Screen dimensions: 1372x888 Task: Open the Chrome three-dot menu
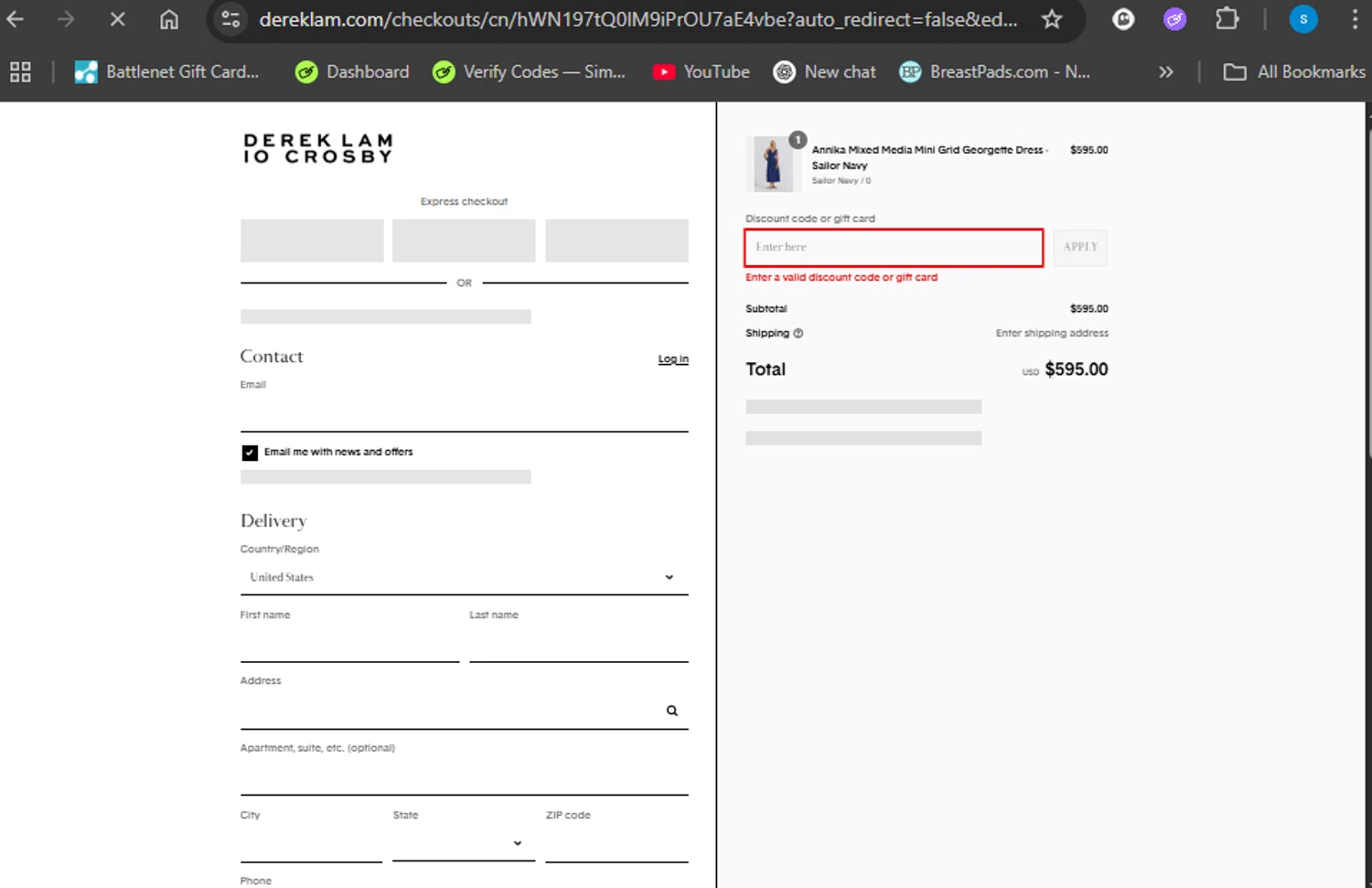[x=1355, y=19]
